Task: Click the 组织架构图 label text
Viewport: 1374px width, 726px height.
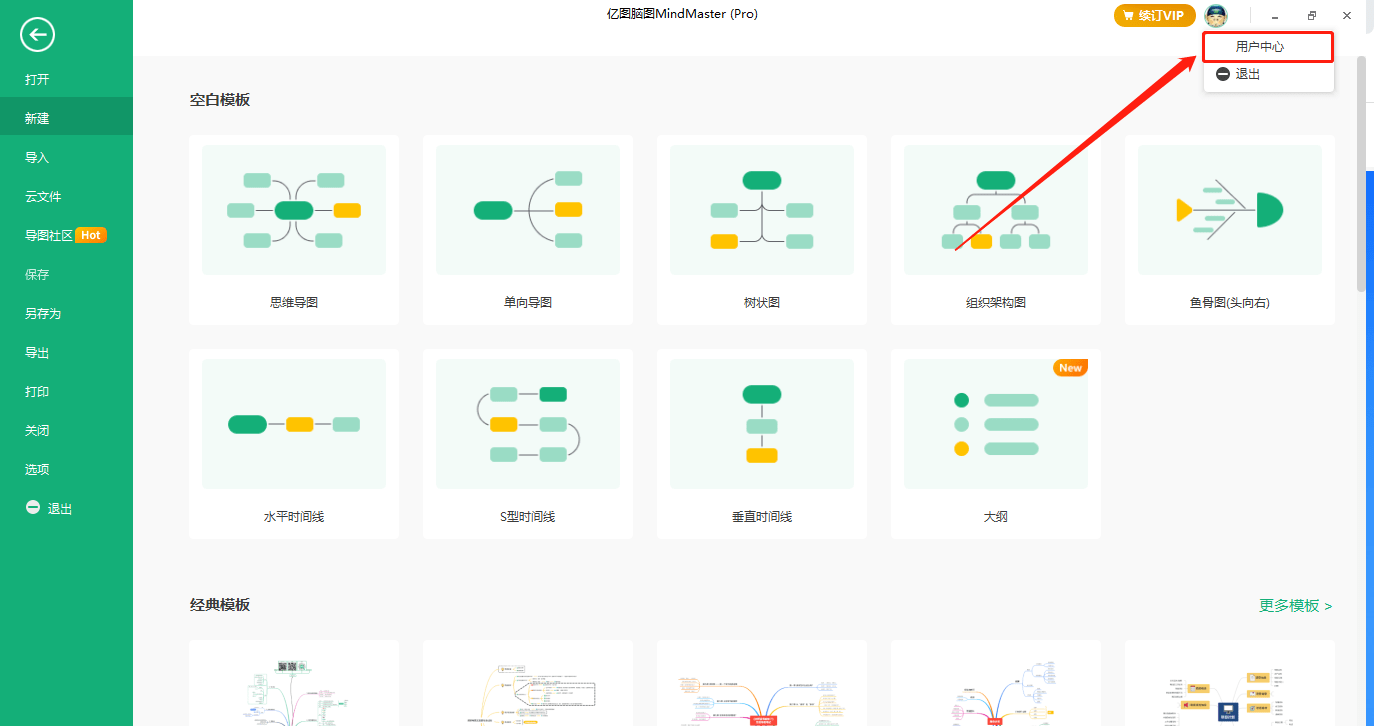Action: [996, 302]
